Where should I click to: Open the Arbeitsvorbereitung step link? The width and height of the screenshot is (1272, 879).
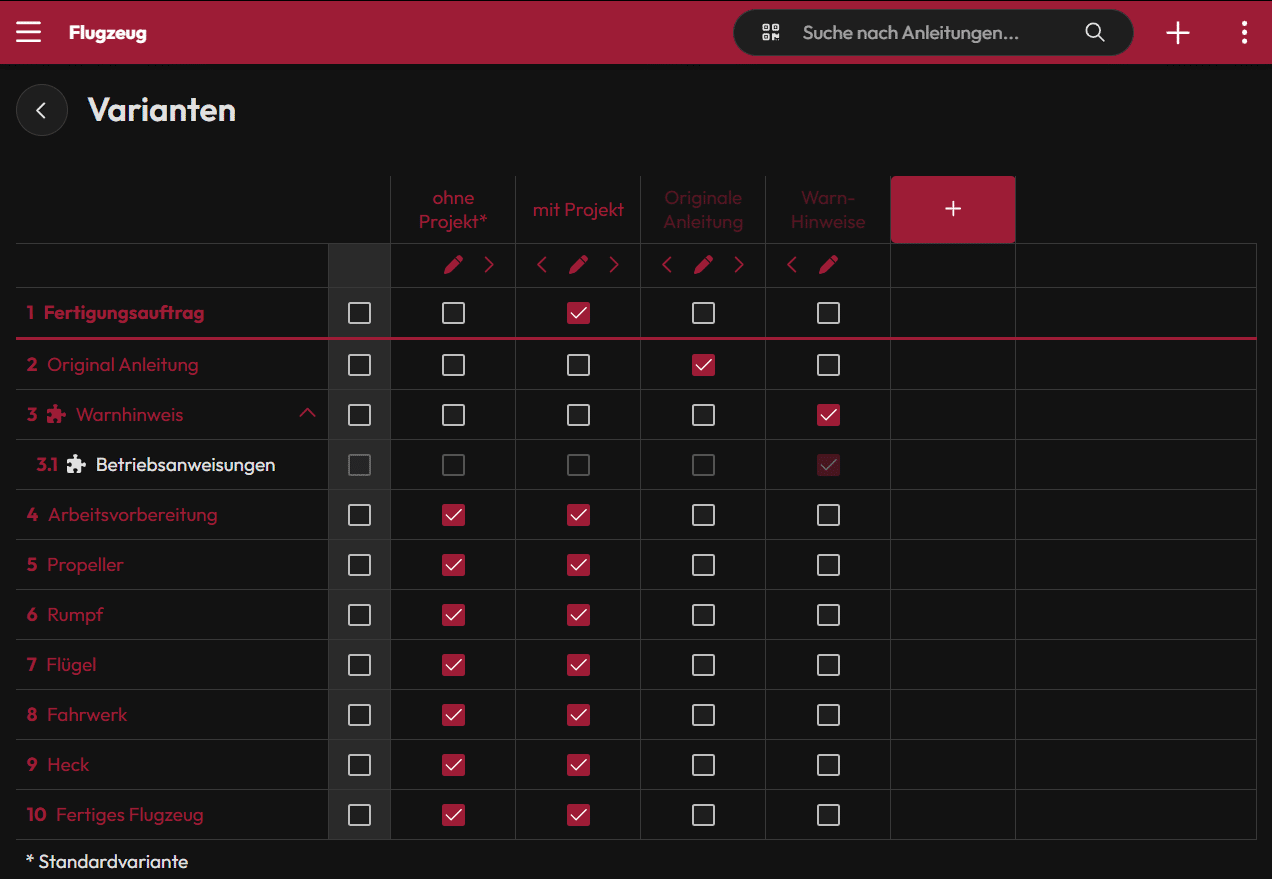(x=132, y=515)
